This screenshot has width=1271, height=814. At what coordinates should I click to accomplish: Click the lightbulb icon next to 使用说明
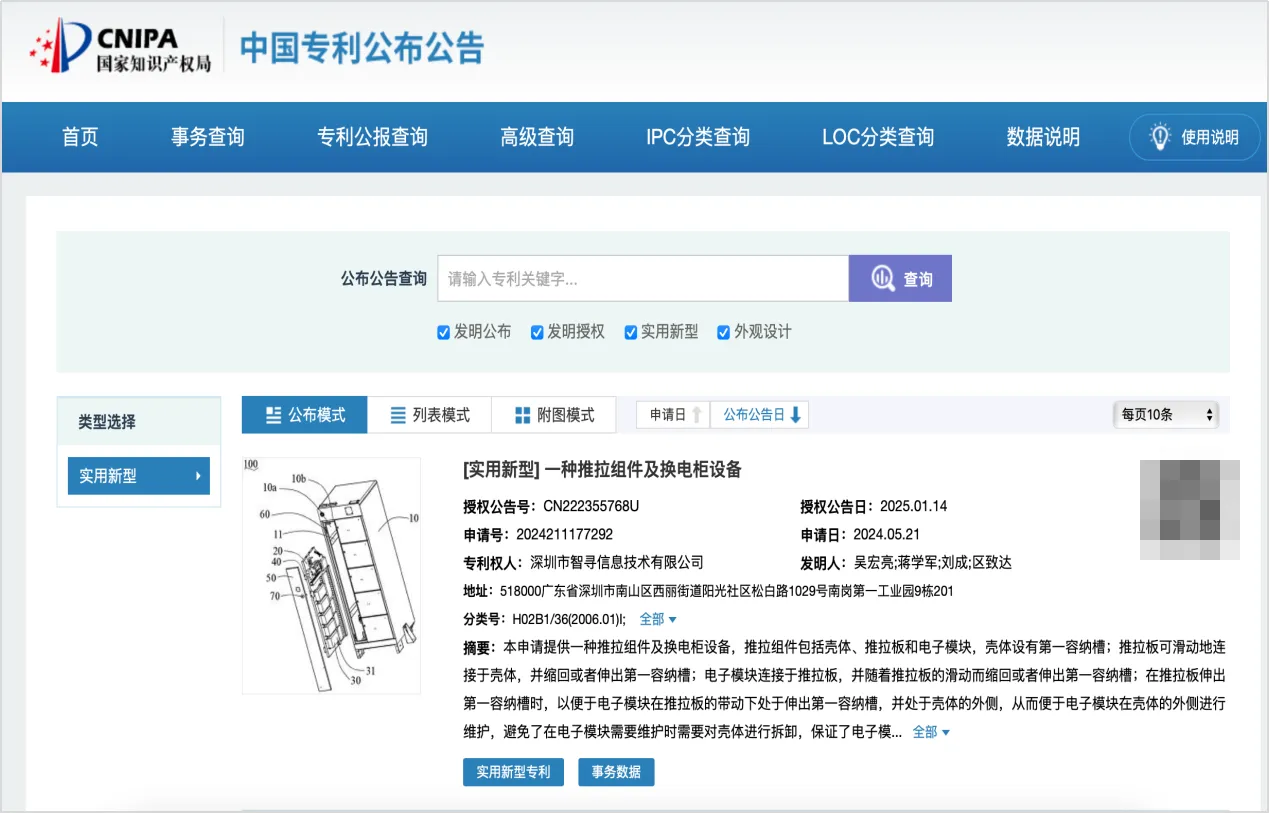(x=1159, y=137)
